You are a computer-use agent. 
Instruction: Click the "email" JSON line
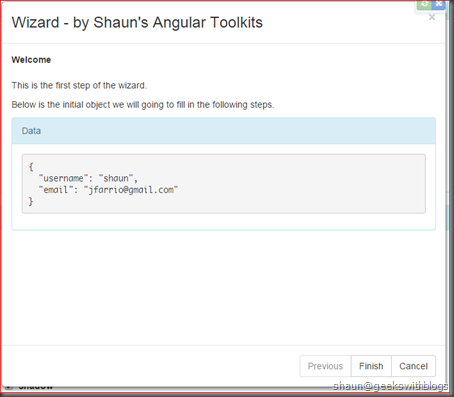[108, 190]
